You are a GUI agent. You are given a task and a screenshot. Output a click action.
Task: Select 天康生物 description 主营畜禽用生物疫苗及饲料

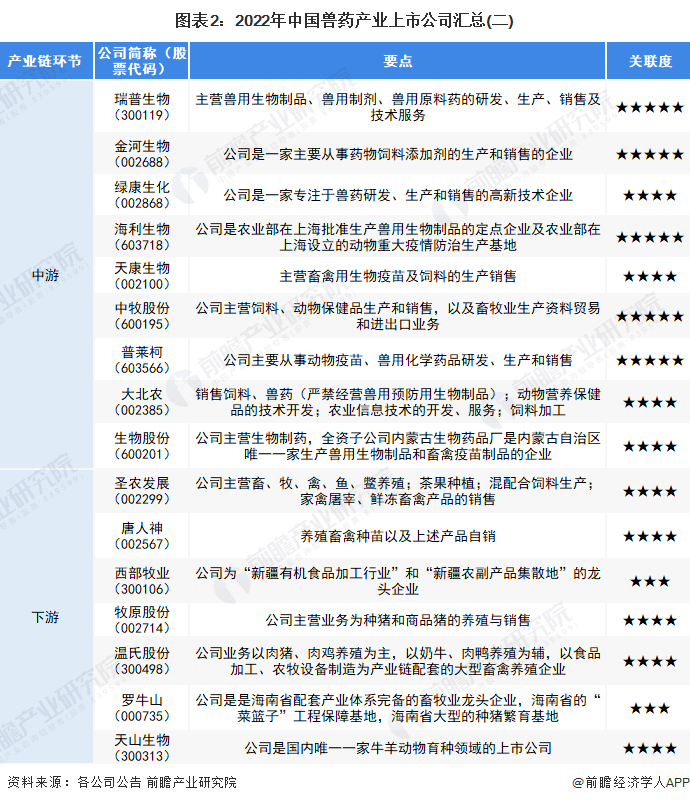click(x=398, y=276)
